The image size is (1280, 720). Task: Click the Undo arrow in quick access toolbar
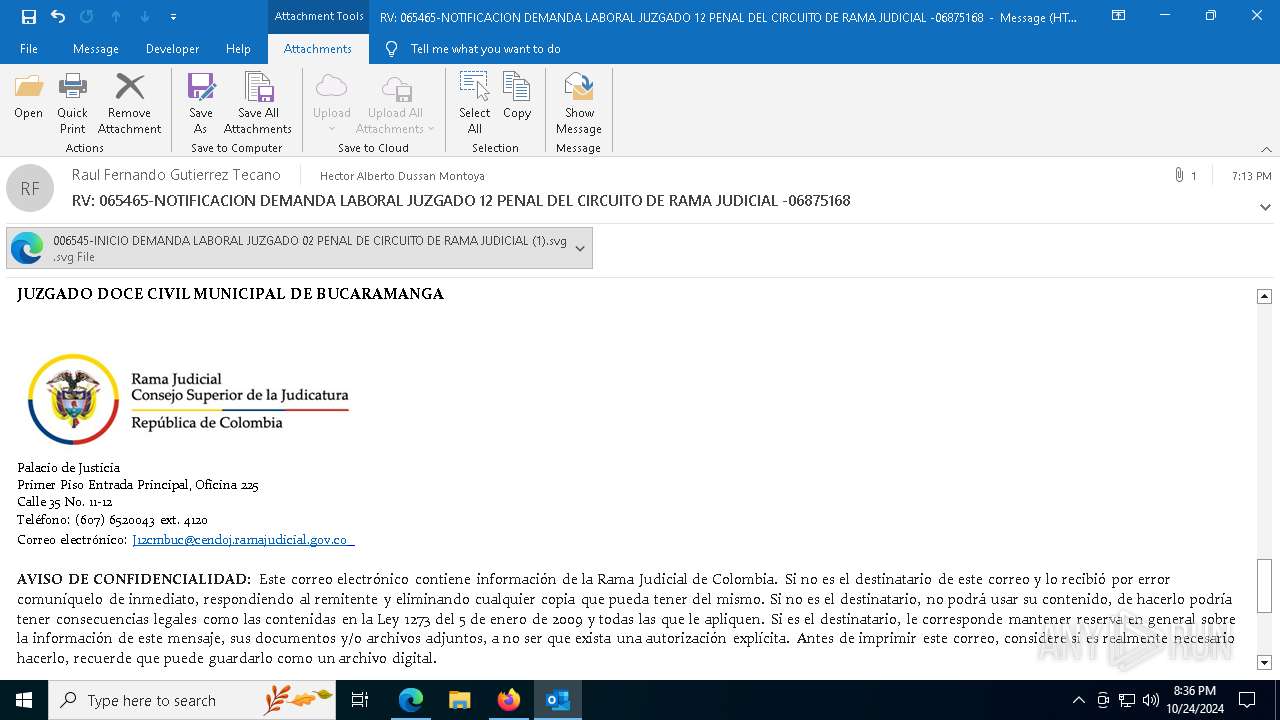[x=58, y=16]
